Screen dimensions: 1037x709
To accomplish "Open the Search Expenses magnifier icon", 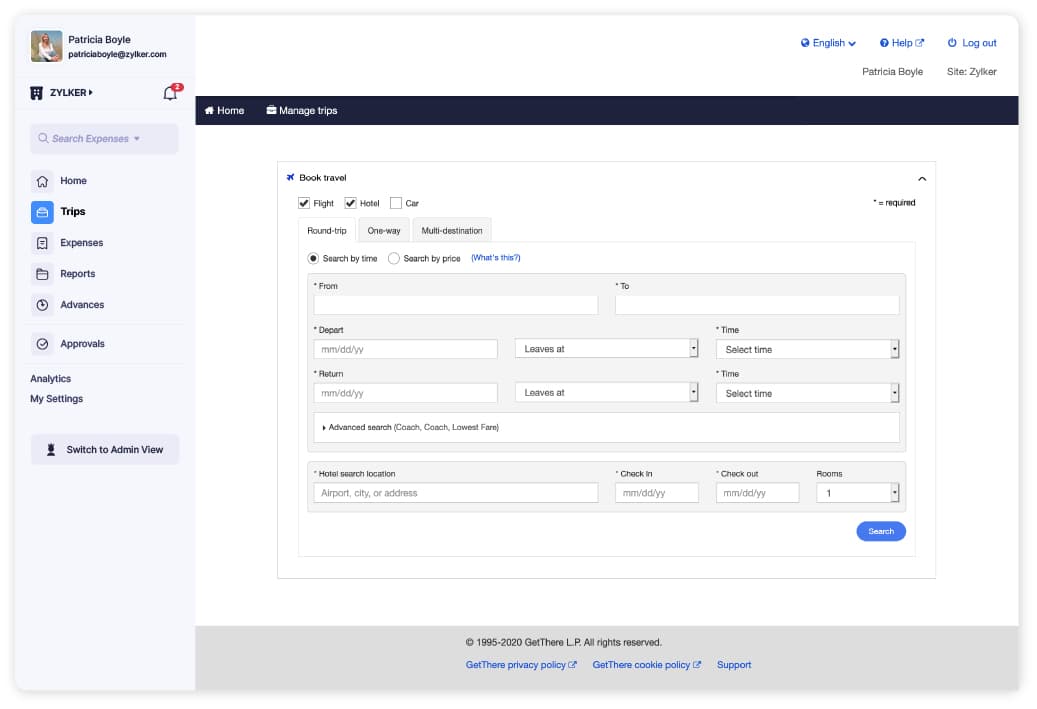I will tap(42, 138).
